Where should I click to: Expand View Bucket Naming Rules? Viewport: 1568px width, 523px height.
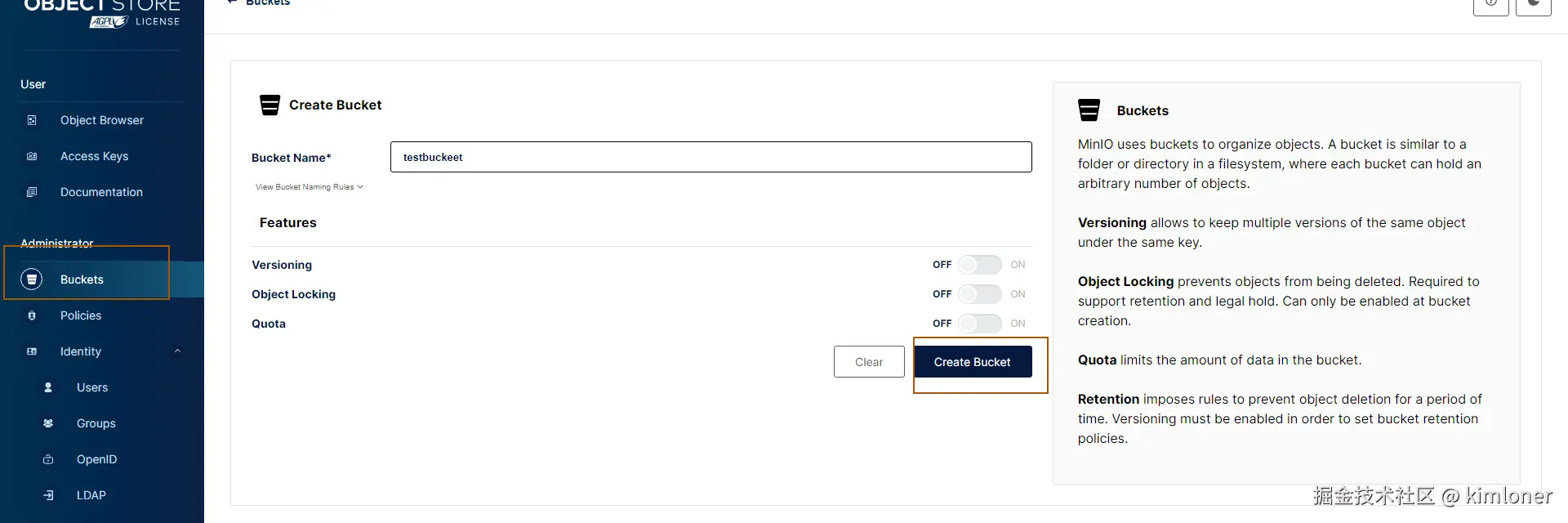coord(309,187)
